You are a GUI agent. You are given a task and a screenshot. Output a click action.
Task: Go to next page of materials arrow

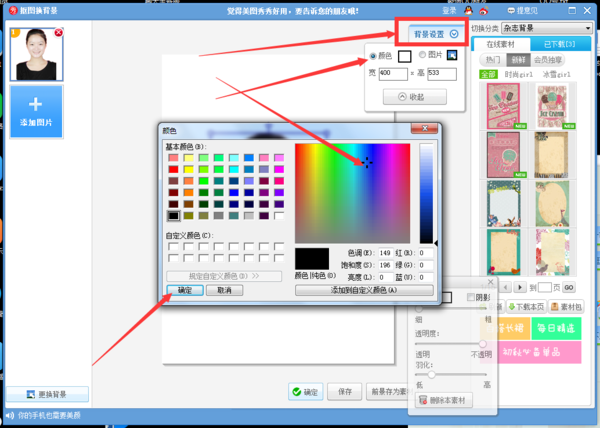click(520, 287)
